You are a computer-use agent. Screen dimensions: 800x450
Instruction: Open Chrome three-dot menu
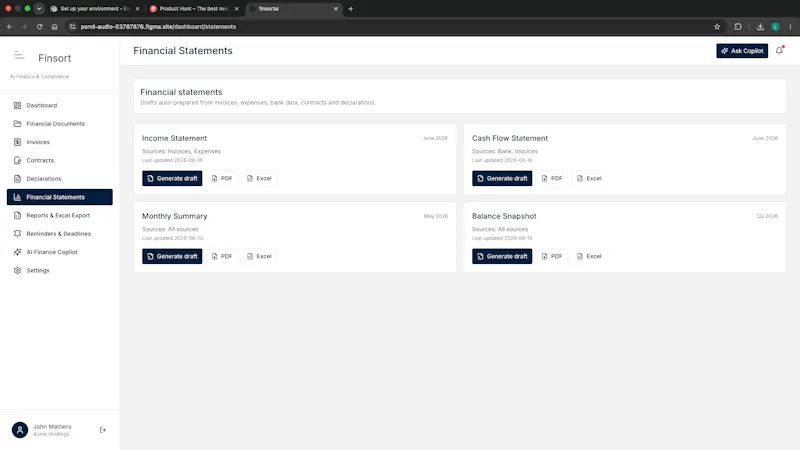pos(790,27)
